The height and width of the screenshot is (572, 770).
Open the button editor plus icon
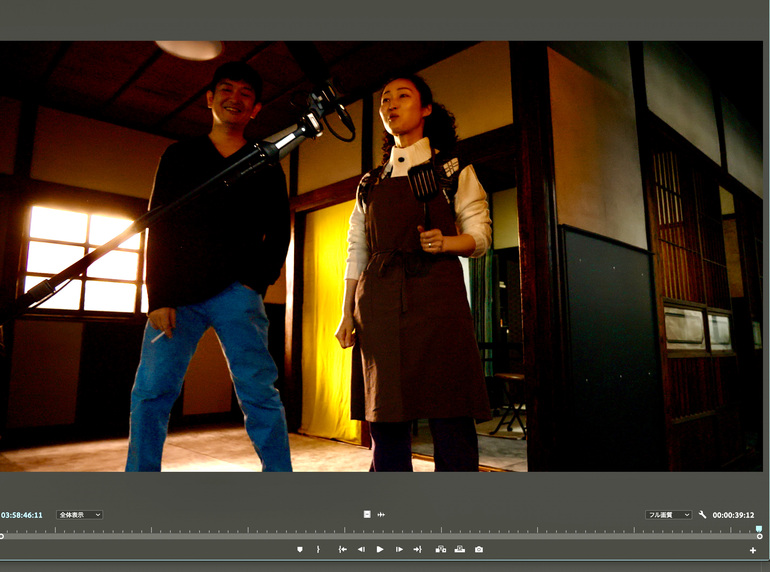(x=753, y=550)
